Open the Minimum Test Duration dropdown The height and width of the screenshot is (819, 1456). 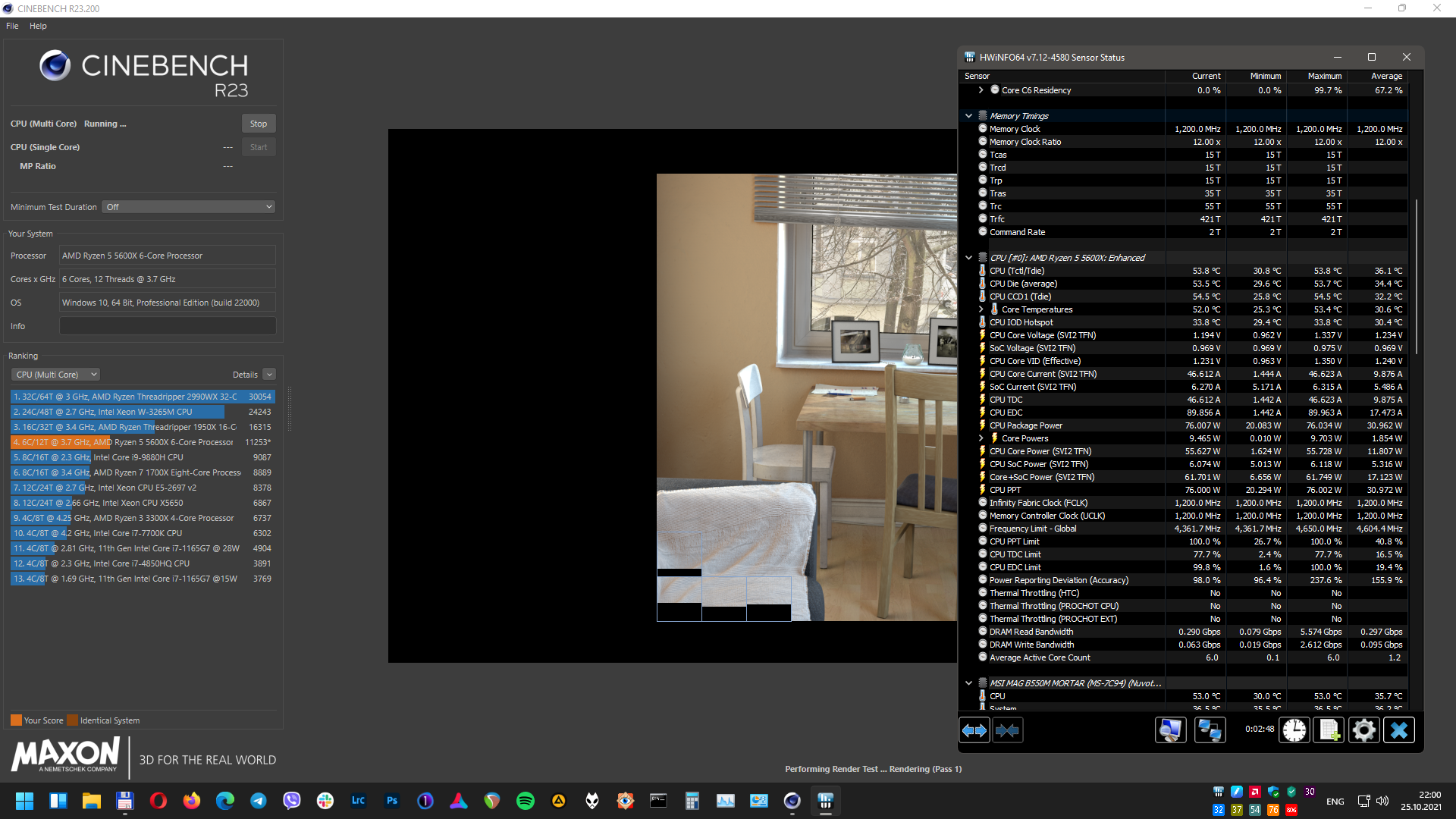(x=188, y=207)
